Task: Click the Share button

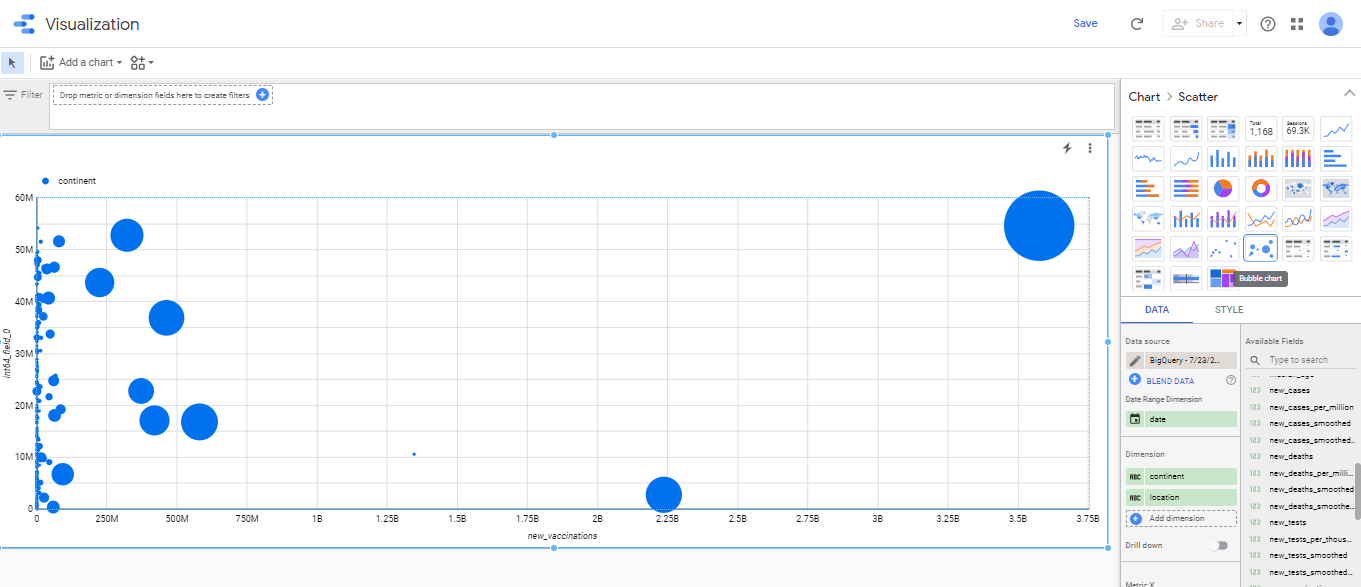Action: point(1197,24)
